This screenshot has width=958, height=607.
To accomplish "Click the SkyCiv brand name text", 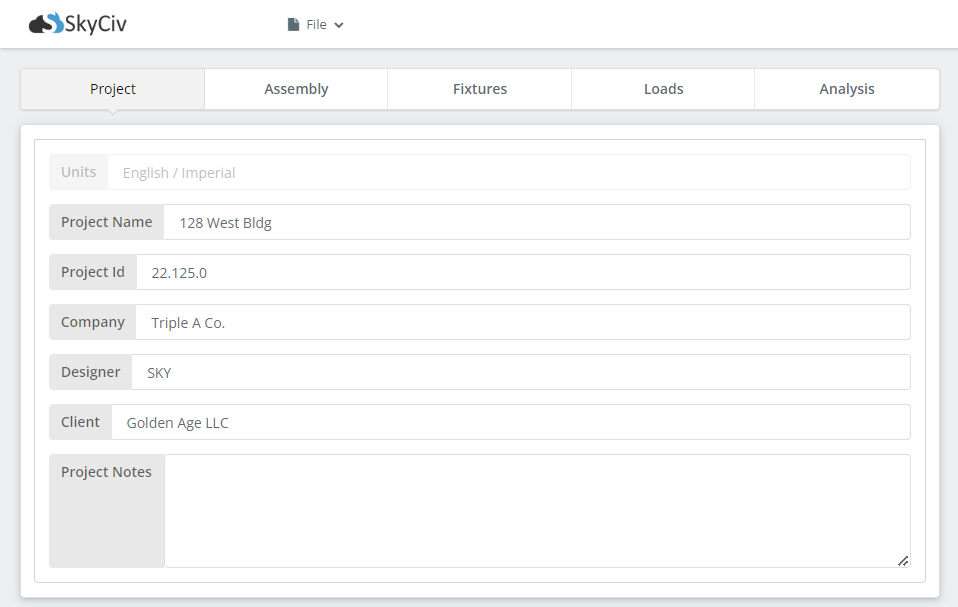I will pos(96,24).
